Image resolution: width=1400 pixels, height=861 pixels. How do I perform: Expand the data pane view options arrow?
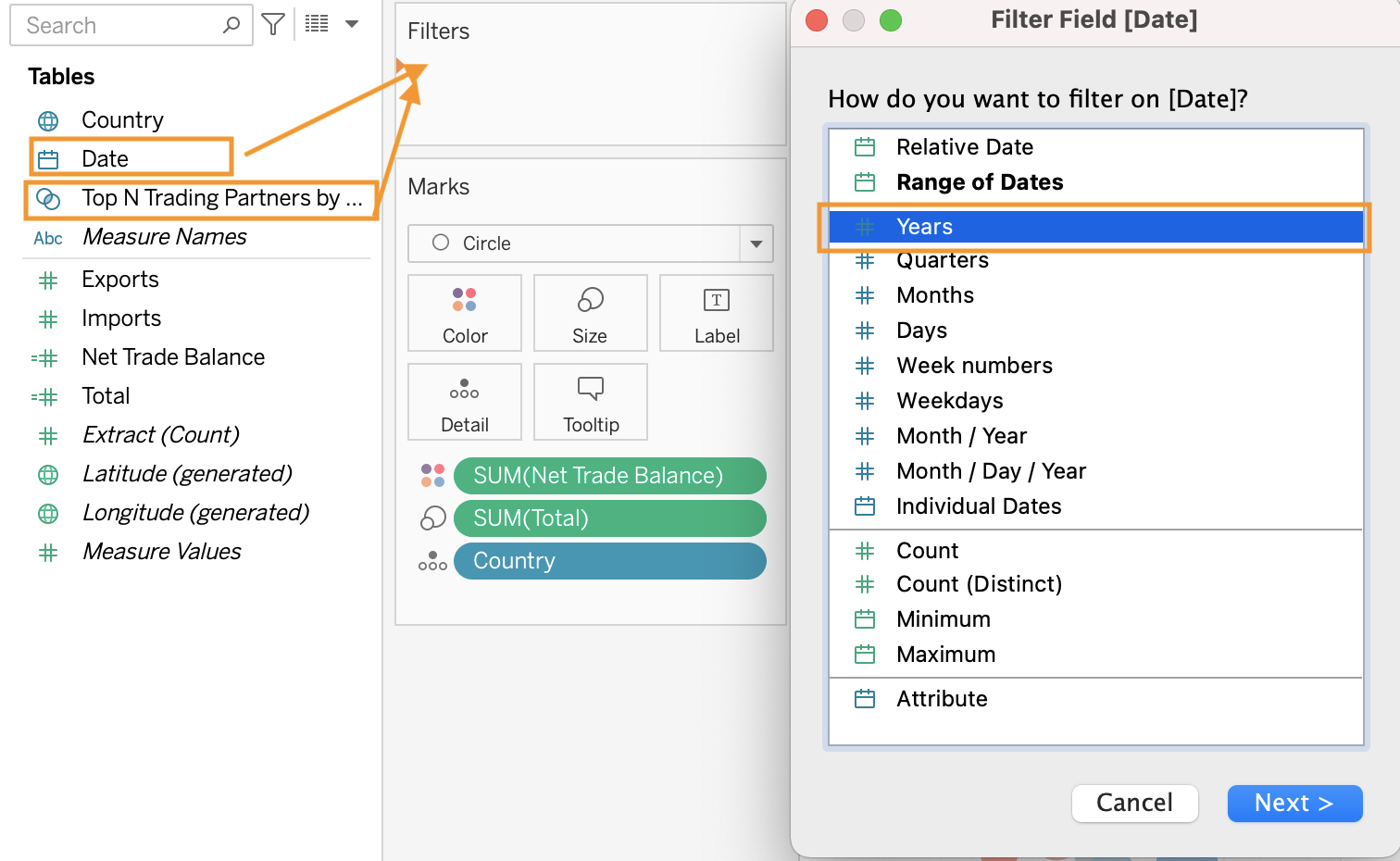(x=352, y=24)
